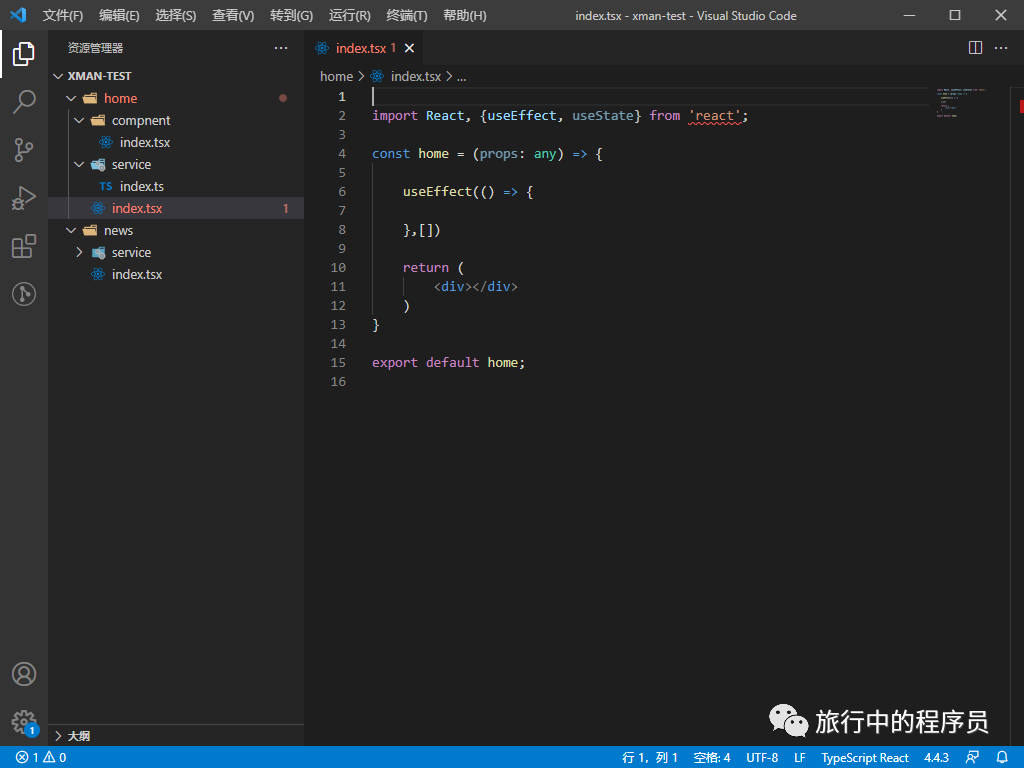Screen dimensions: 1024x768
Task: Collapse the home folder
Action: click(x=71, y=99)
